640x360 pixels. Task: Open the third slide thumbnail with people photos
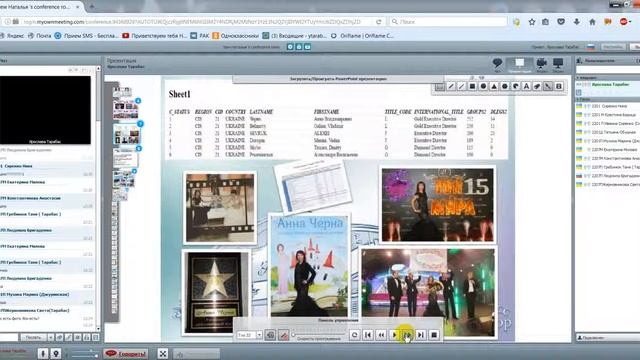pyautogui.click(x=126, y=135)
